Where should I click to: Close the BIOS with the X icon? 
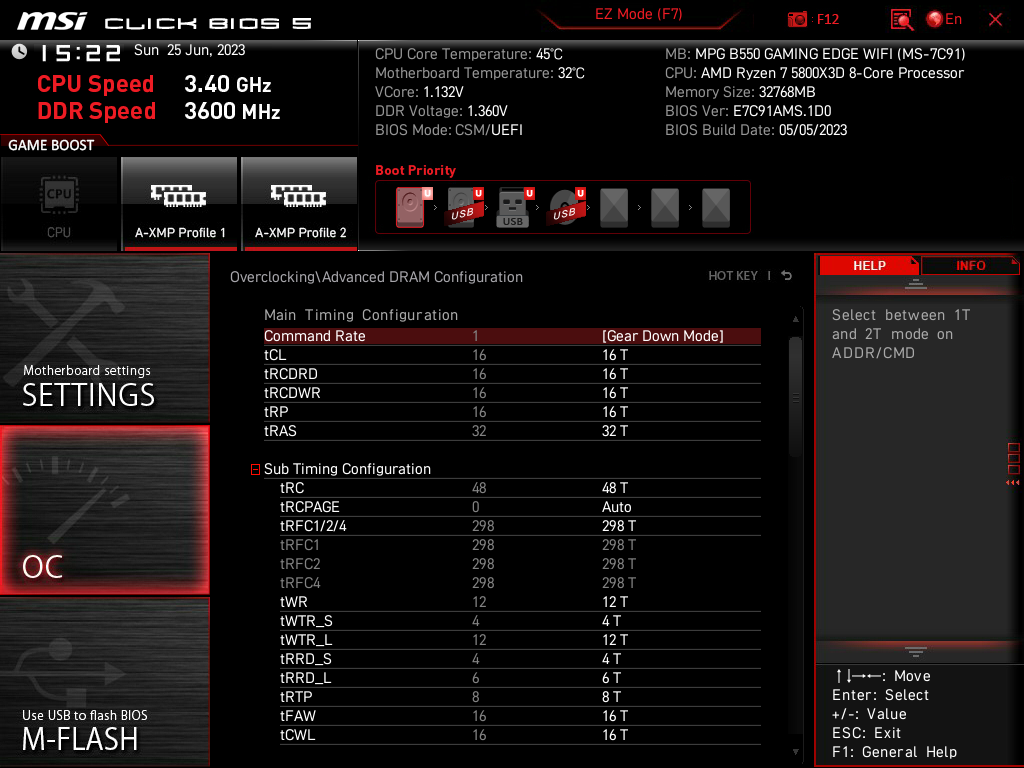point(995,20)
